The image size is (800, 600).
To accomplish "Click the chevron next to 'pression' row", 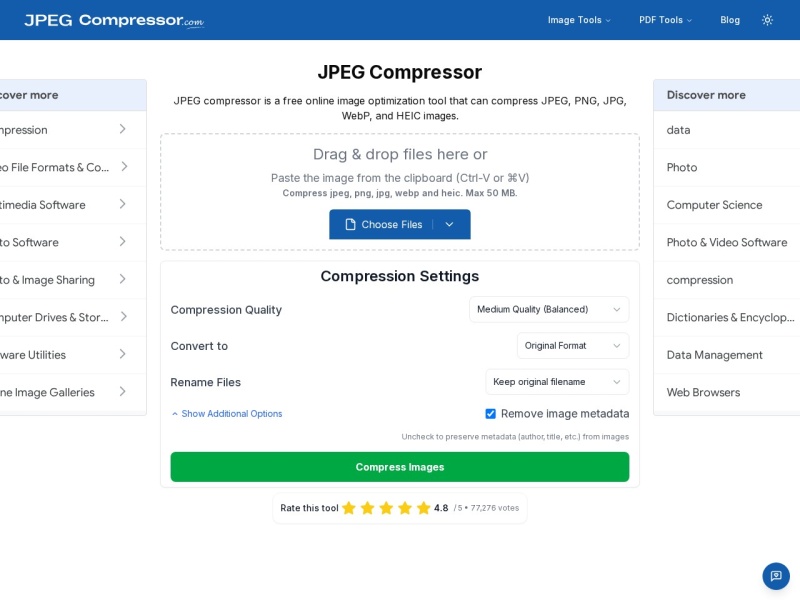I will click(122, 129).
